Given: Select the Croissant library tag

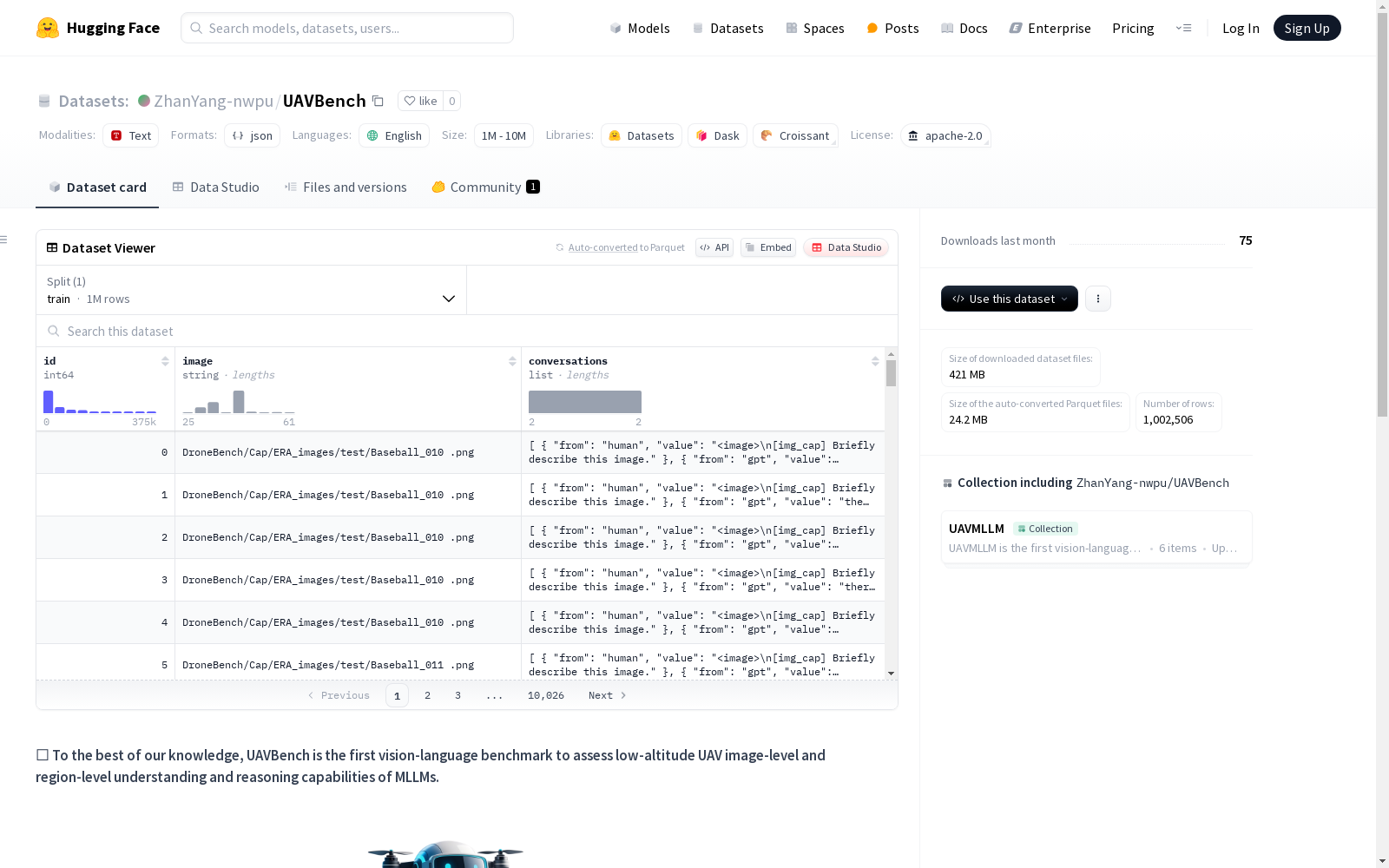Looking at the screenshot, I should click(x=795, y=135).
